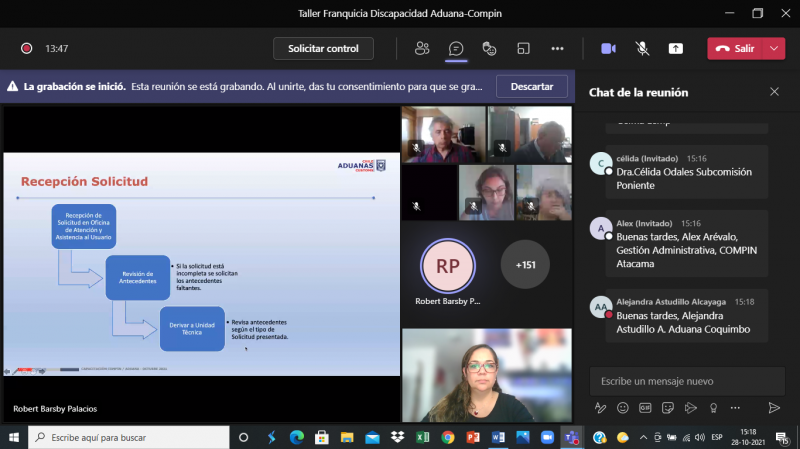
Task: Send the chat message
Action: point(774,408)
